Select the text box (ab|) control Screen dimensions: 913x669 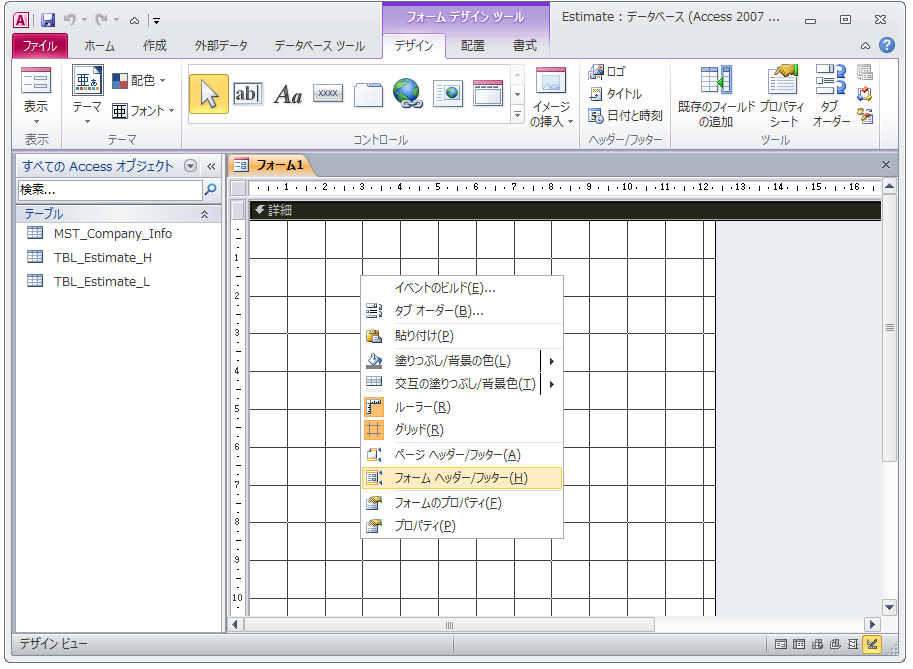tap(247, 94)
